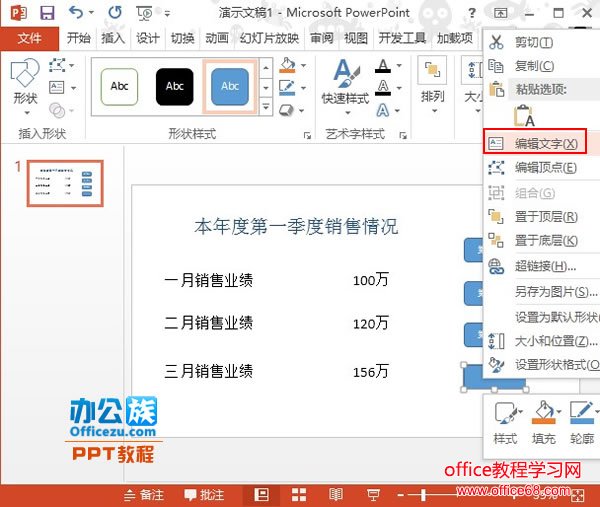Switch to the 设计 tab
Screen dimensions: 600x507
pyautogui.click(x=148, y=38)
